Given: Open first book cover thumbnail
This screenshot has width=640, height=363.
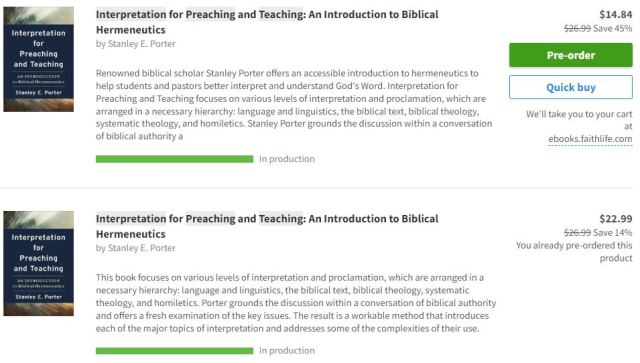Looking at the screenshot, I should pos(39,59).
